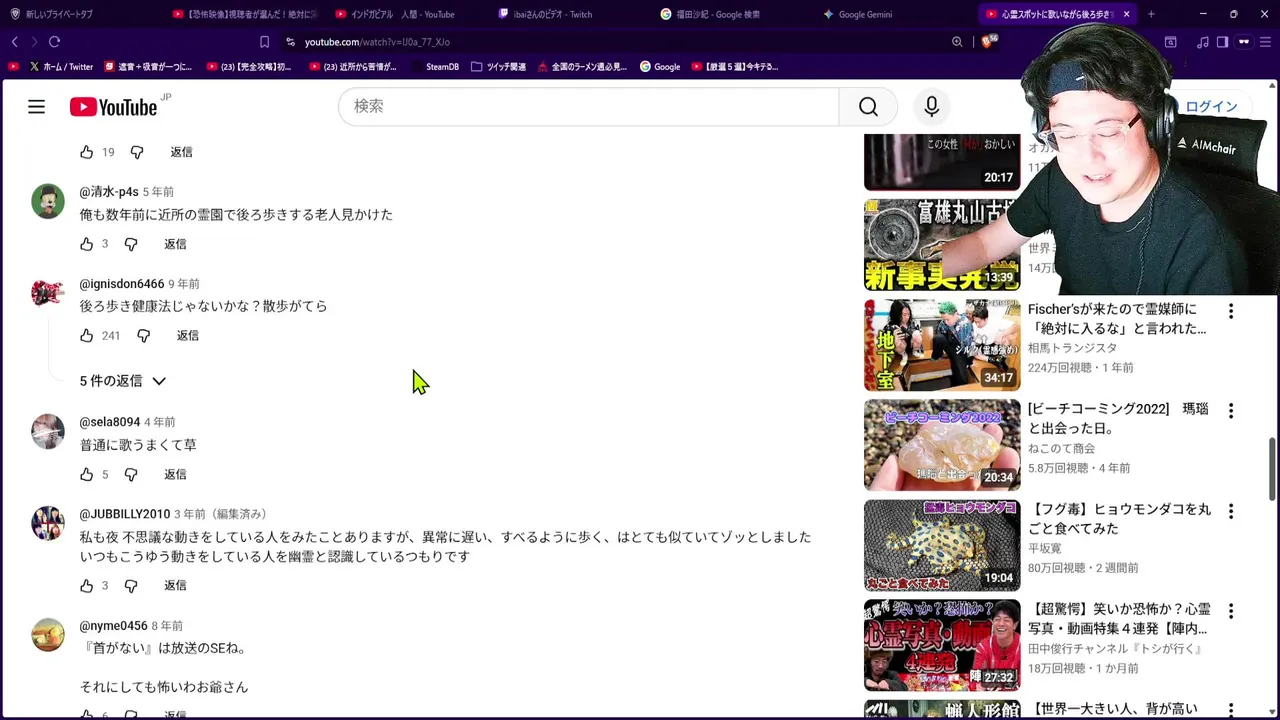Reply to the @清水-p4s comment
Screen dimensions: 1280x720
coord(175,244)
